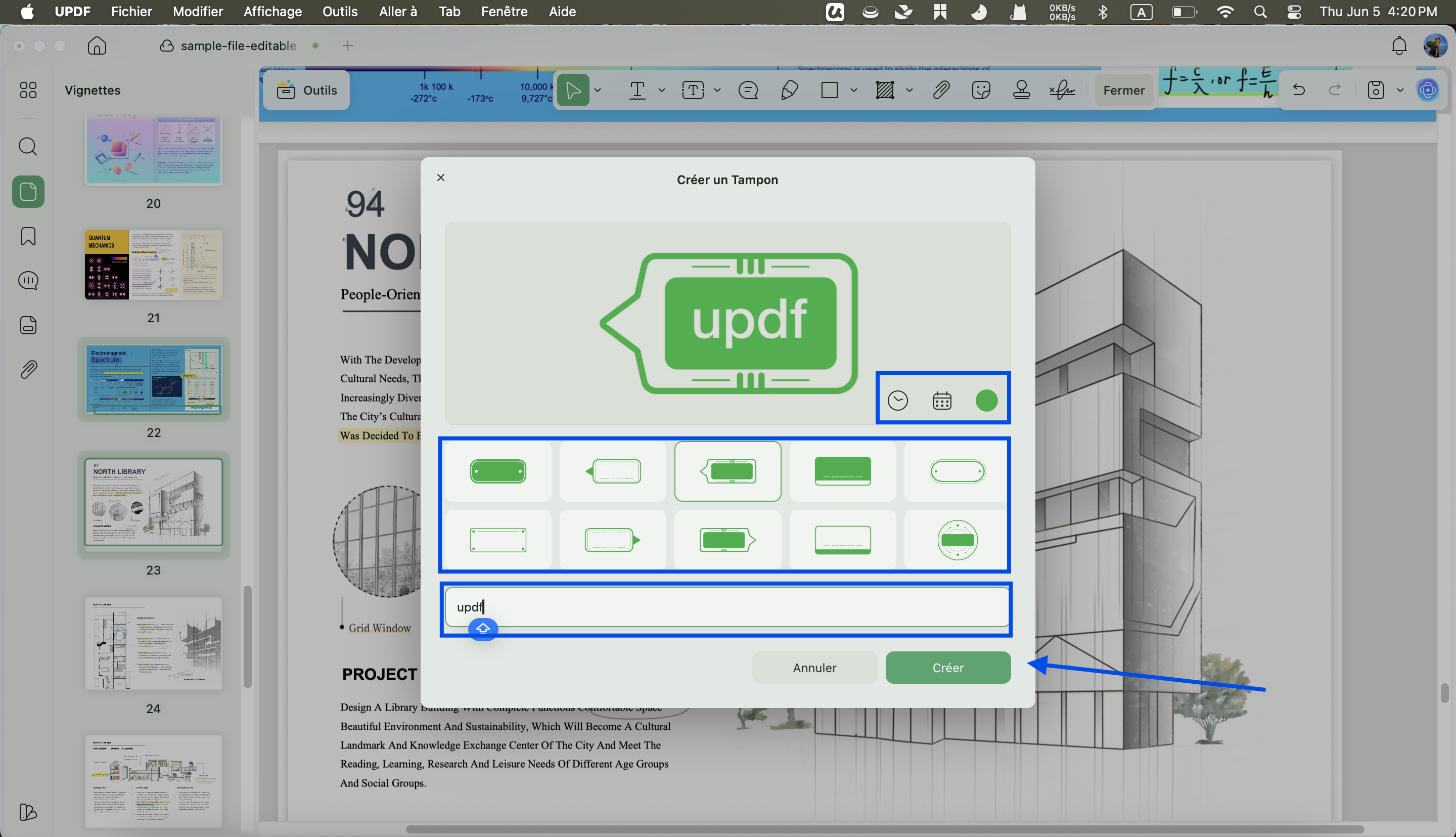The image size is (1456, 837).
Task: Open the save options dropdown arrow
Action: (1400, 90)
